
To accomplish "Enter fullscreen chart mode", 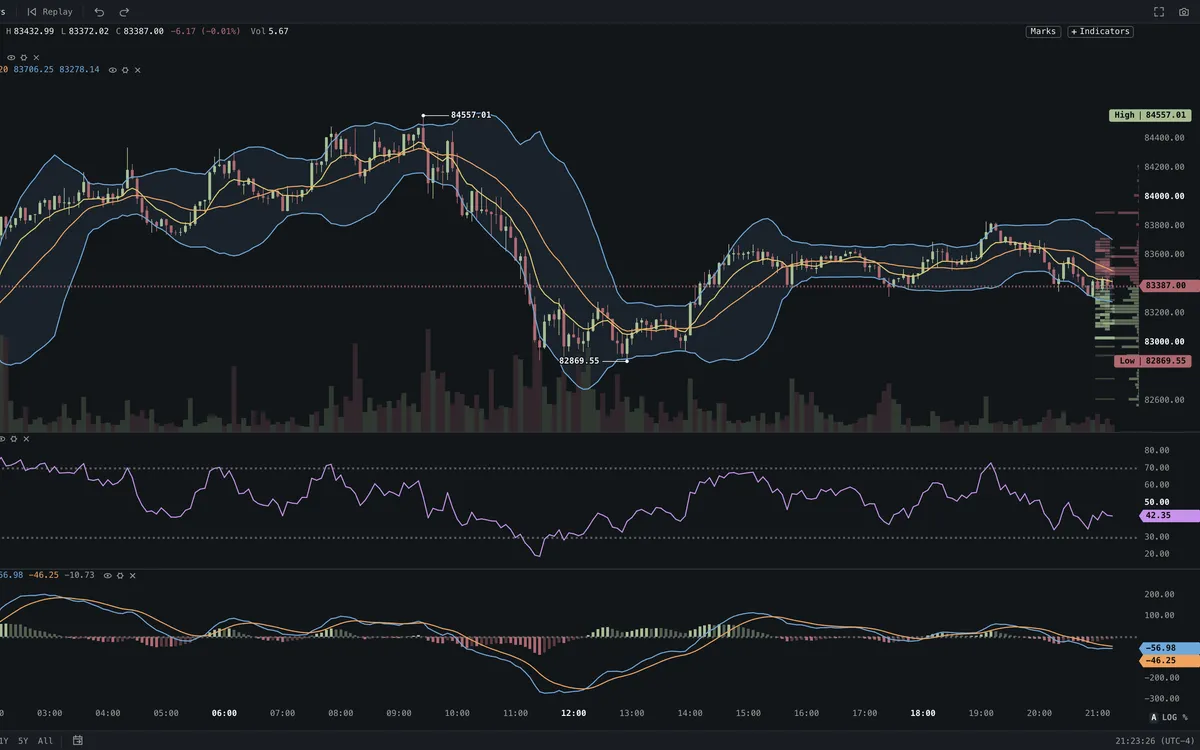I will [1159, 11].
